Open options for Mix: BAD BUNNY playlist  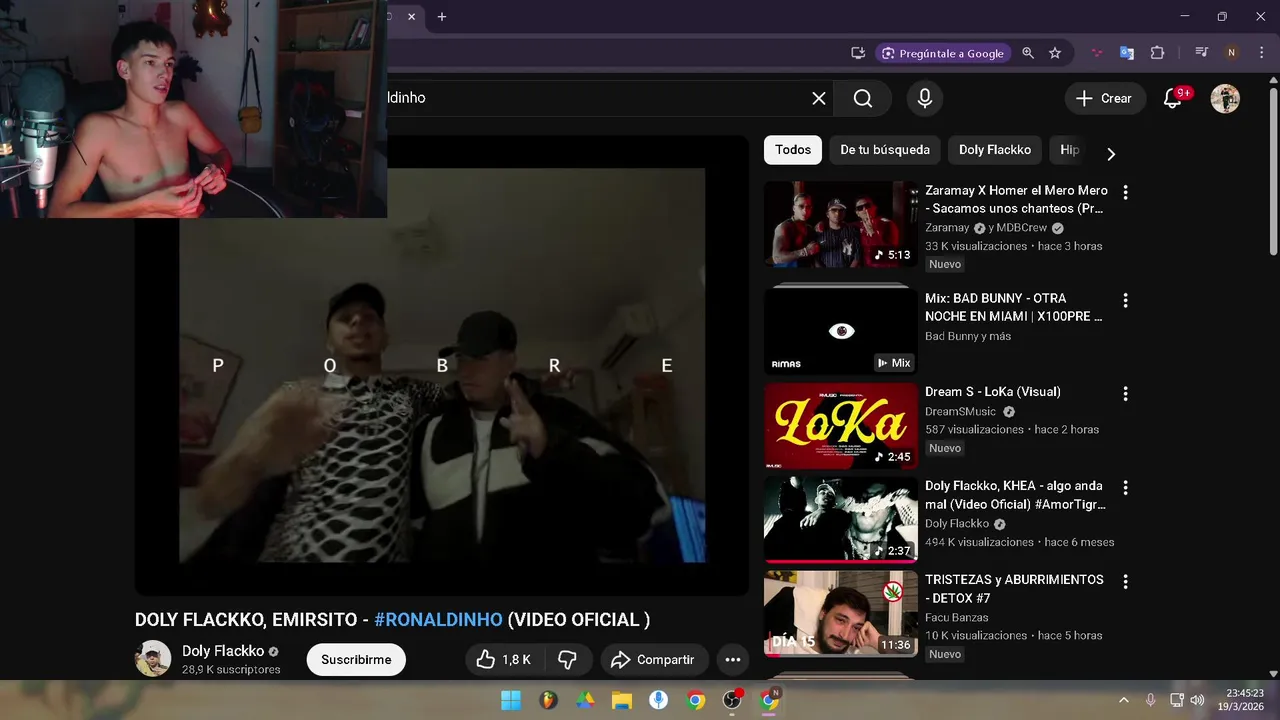pos(1125,300)
